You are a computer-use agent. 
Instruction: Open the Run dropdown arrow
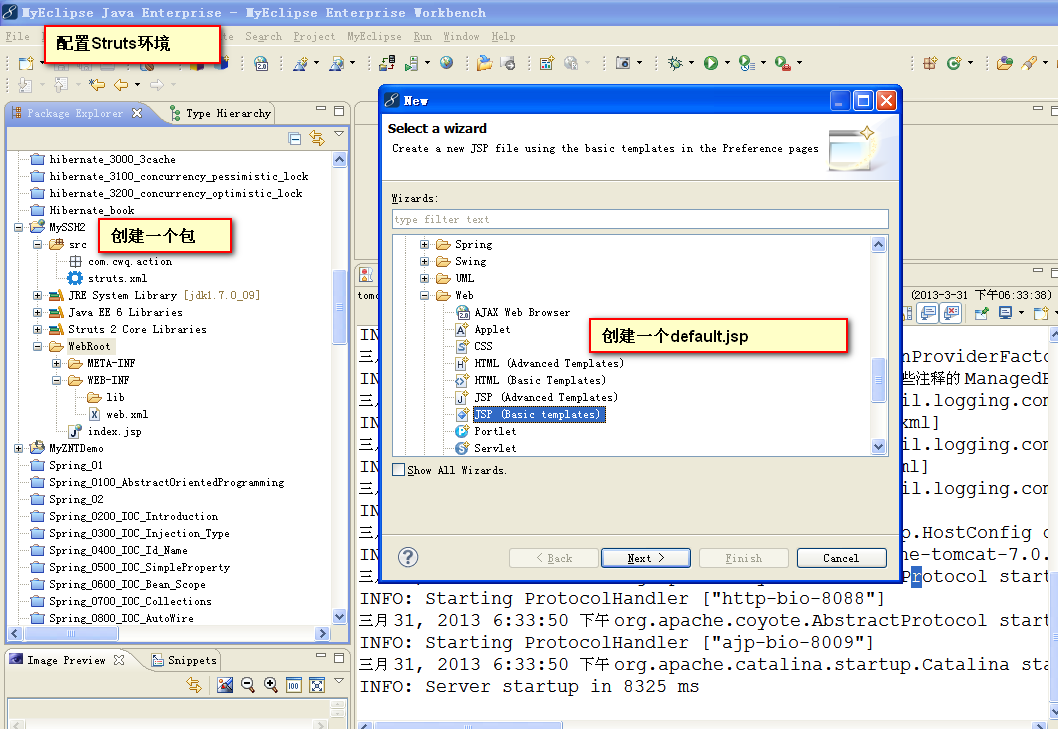727,63
